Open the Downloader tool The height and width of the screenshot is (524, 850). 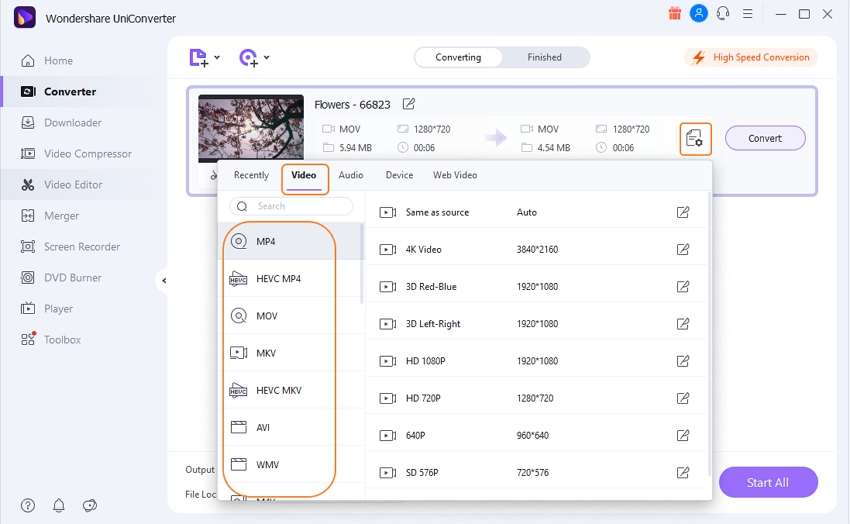point(61,122)
